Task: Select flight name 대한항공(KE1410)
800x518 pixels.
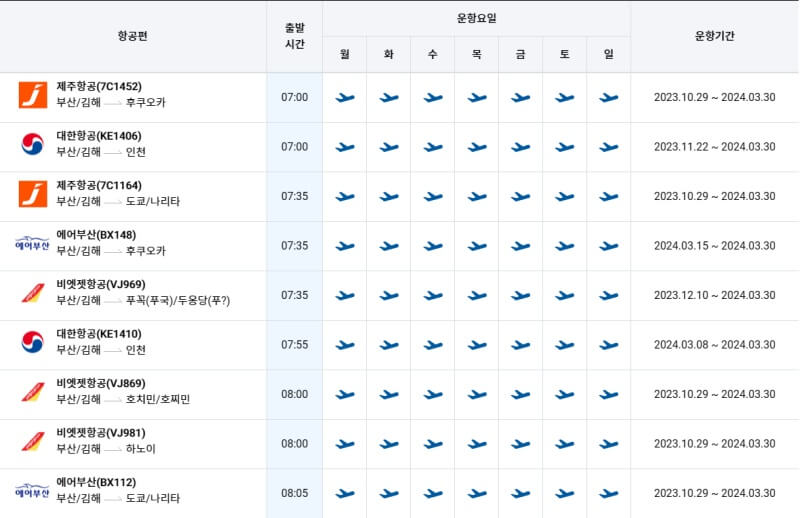Action: tap(99, 334)
